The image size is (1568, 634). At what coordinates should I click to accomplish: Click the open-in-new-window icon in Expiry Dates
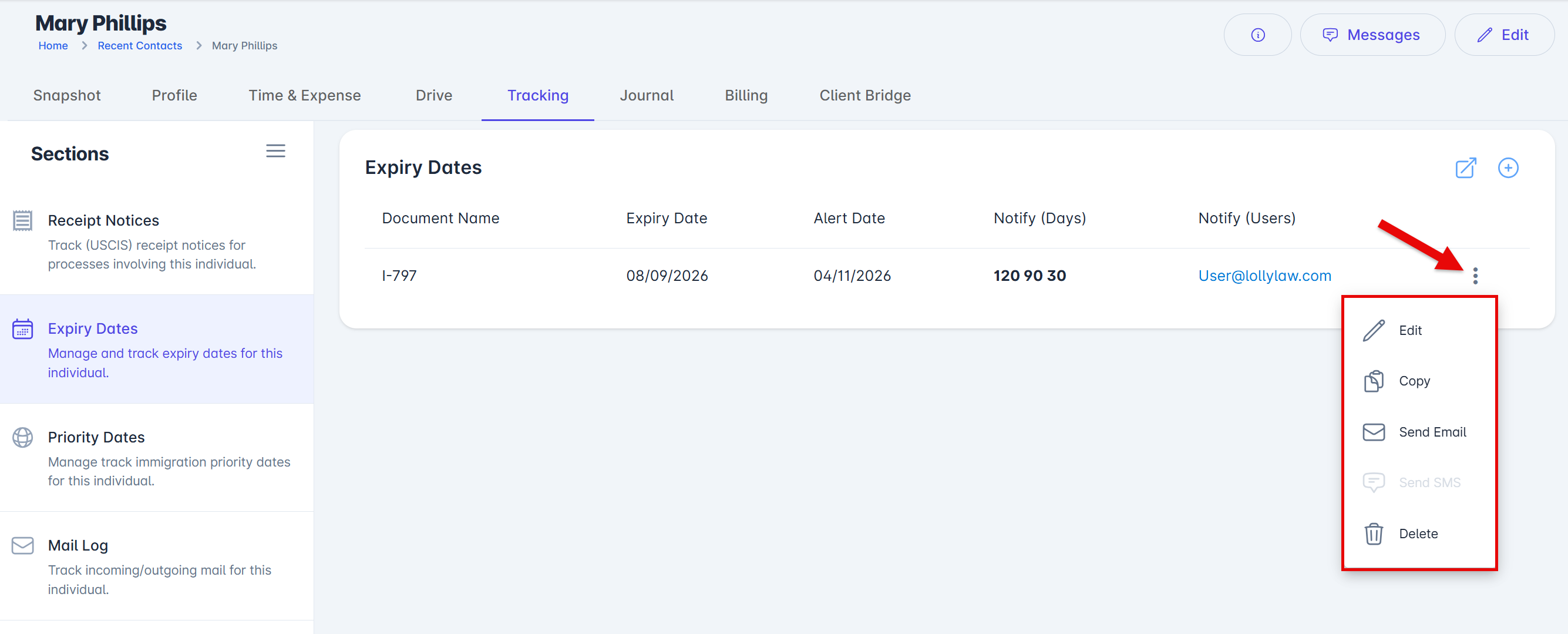[x=1465, y=167]
